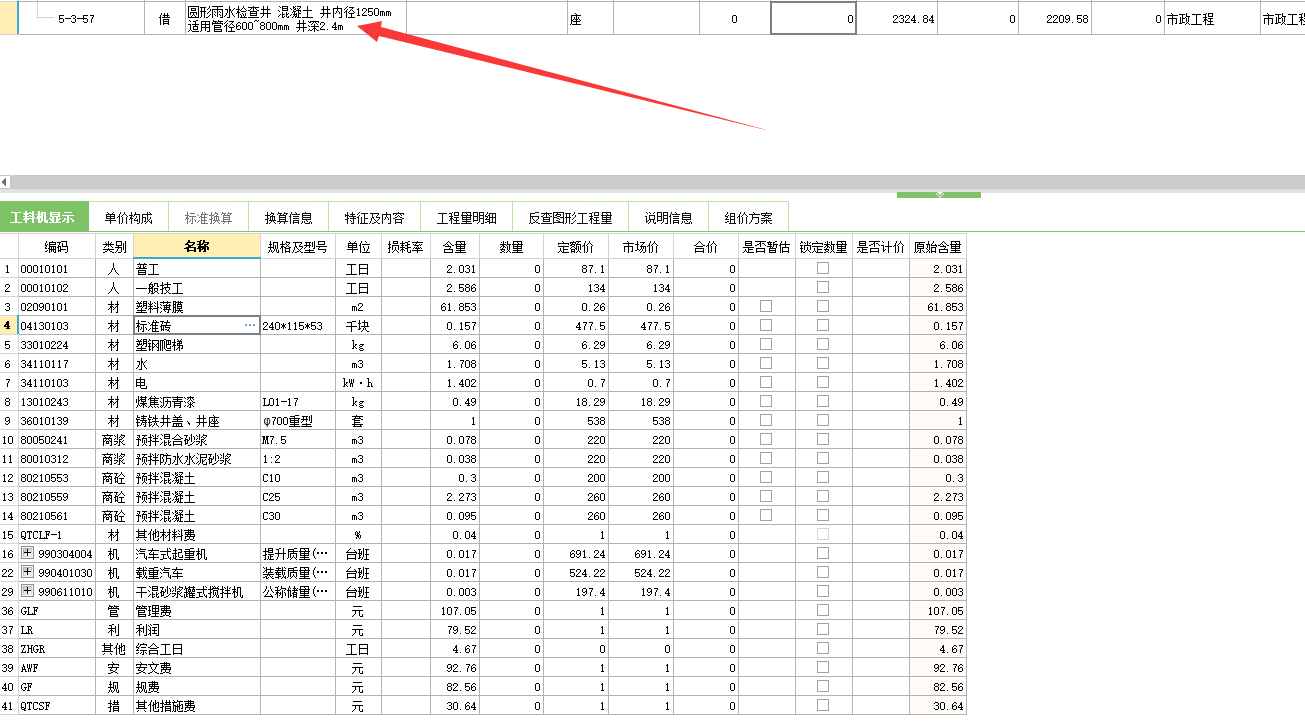Toggle 锁定数量 checkbox for 普工
Viewport: 1305px width, 721px height.
(823, 268)
